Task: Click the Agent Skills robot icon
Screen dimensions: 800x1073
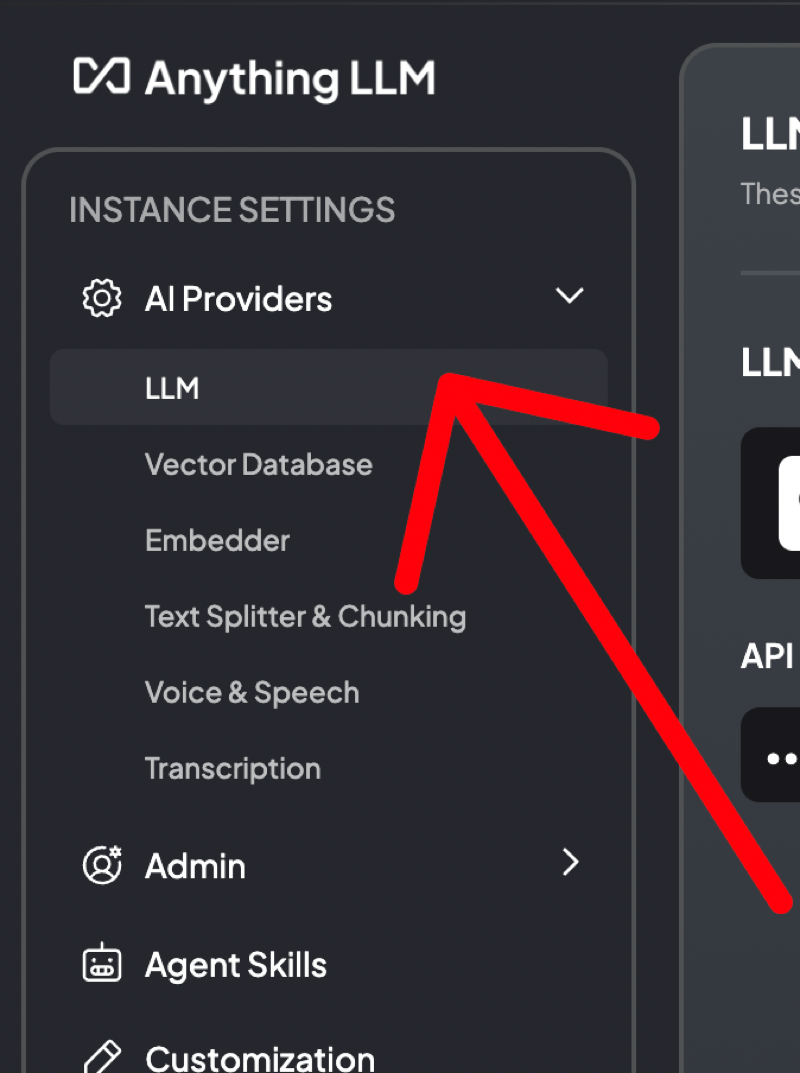Action: pyautogui.click(x=102, y=964)
